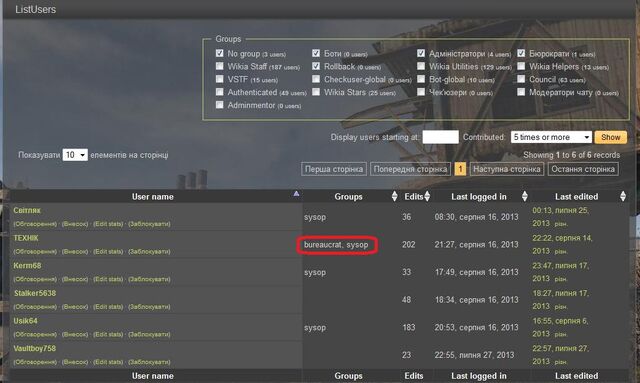
Task: Sort by Last edited column arrows
Action: coord(623,196)
